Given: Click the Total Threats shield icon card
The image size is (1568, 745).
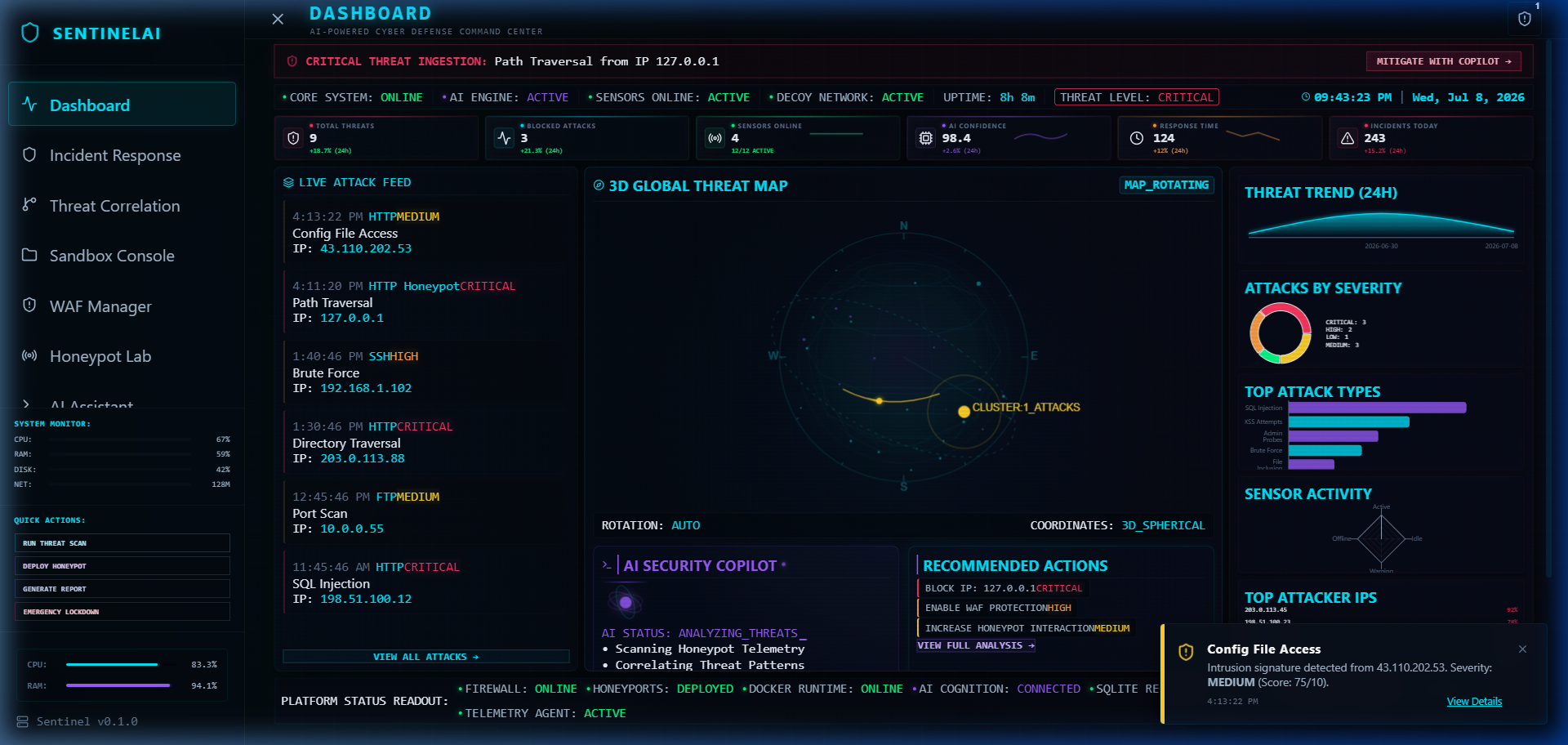Looking at the screenshot, I should pyautogui.click(x=294, y=138).
